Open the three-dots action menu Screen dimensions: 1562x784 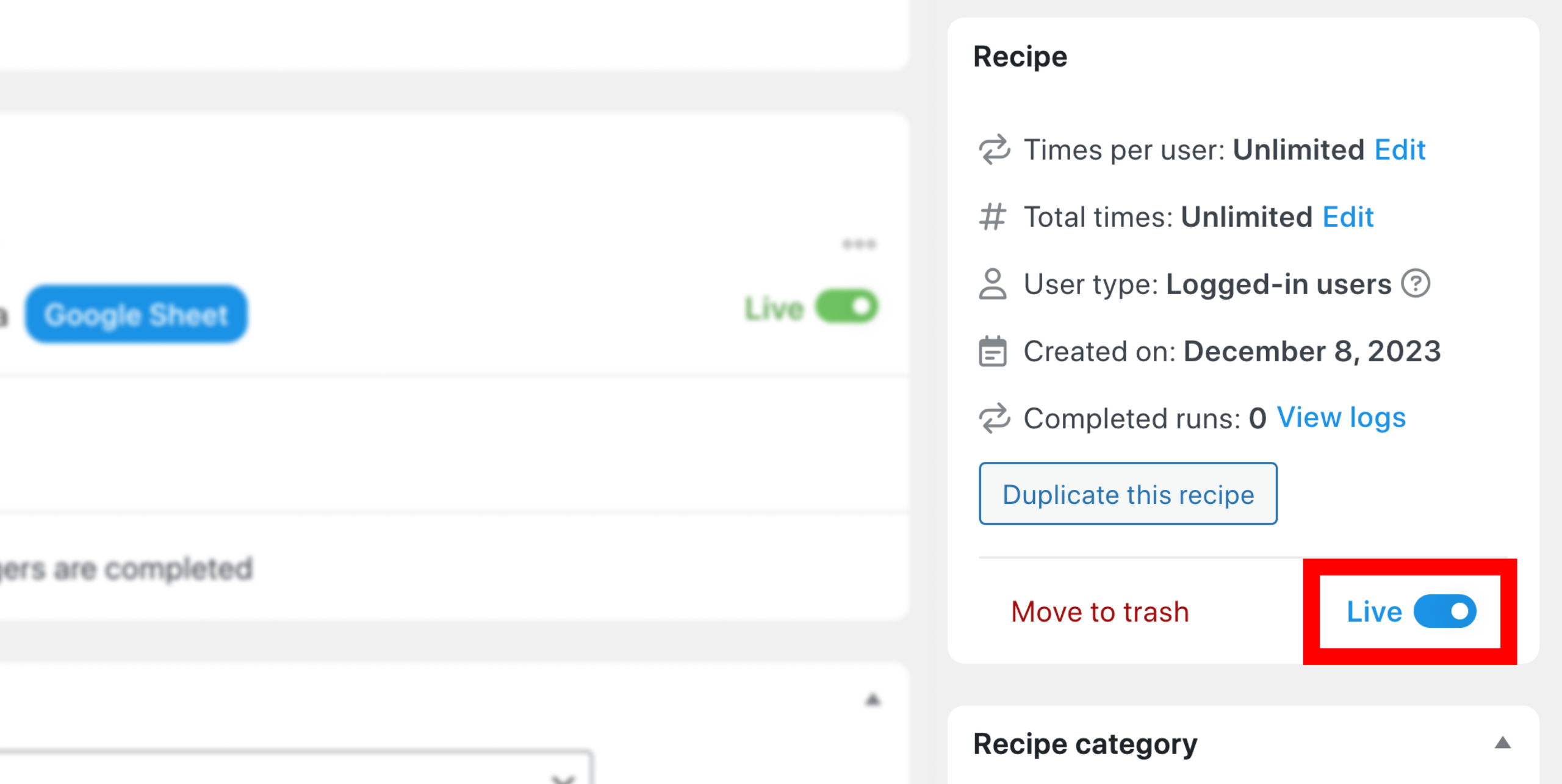click(x=859, y=244)
